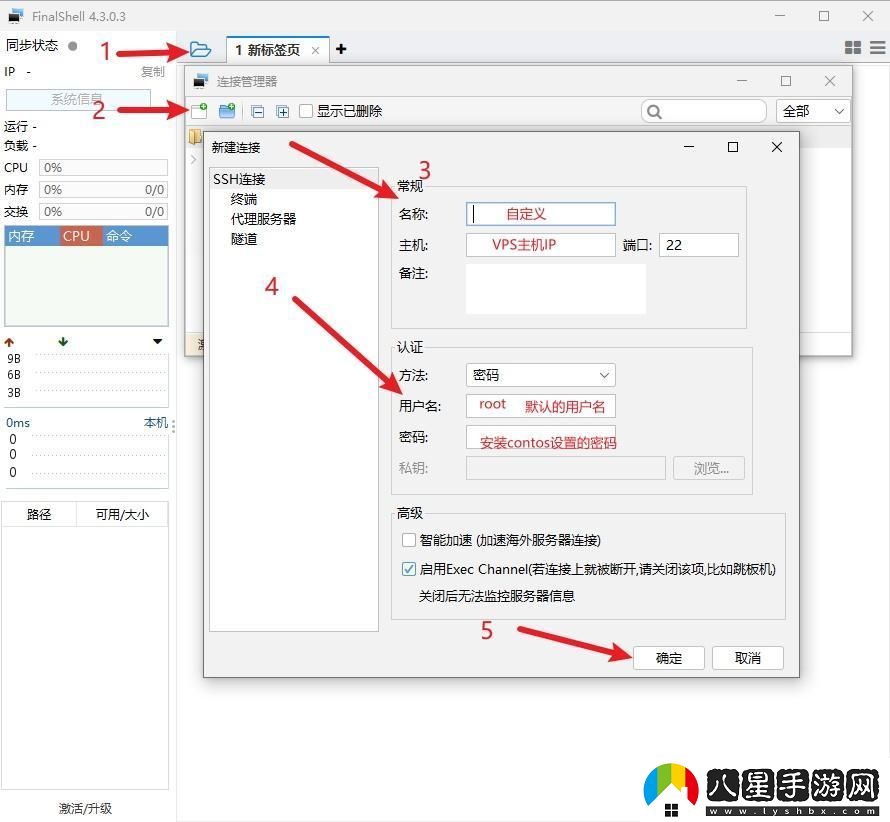Click the 路径 column header
Image resolution: width=890 pixels, height=822 pixels.
click(39, 514)
